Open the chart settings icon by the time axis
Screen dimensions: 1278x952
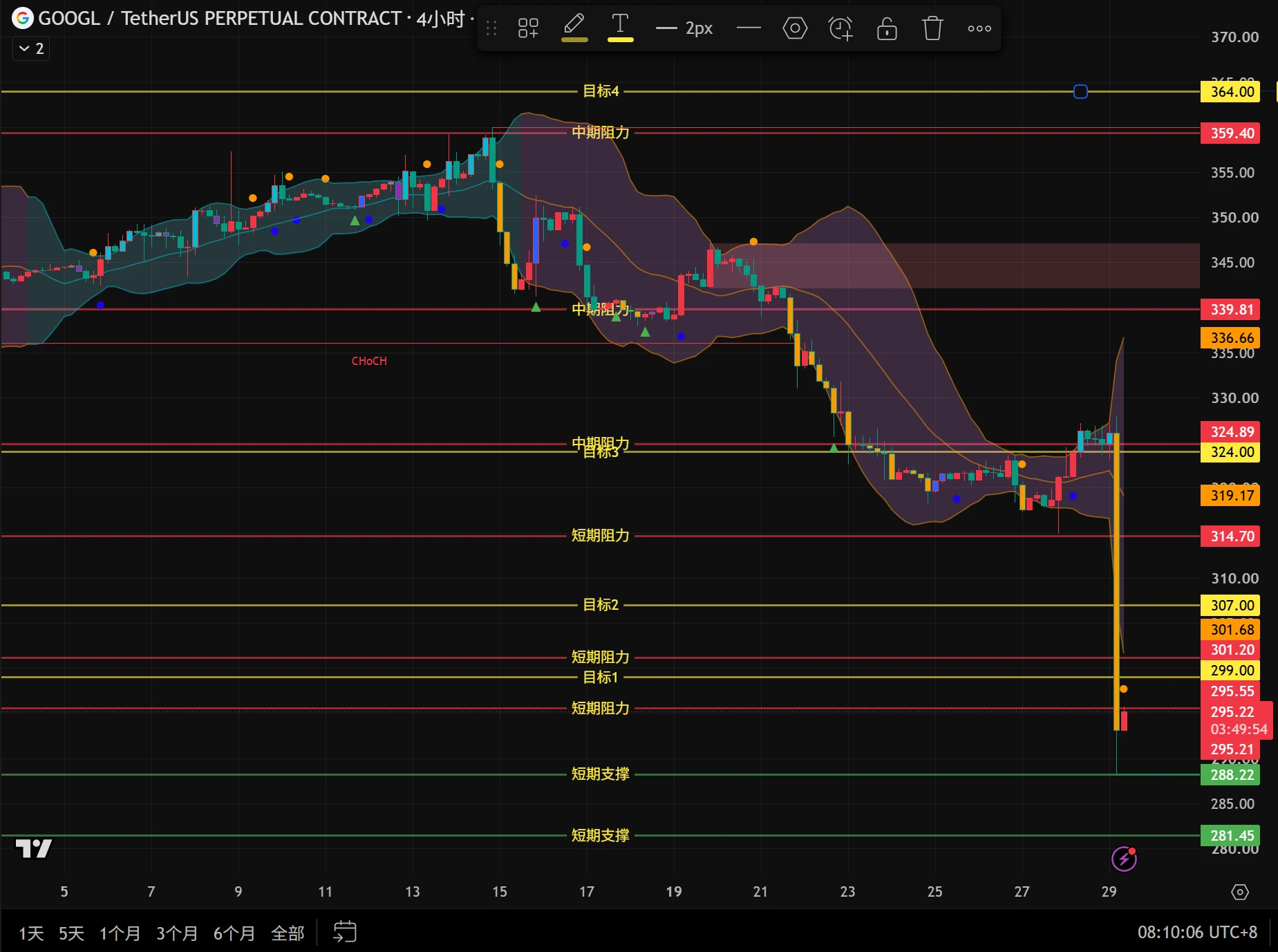[1240, 892]
